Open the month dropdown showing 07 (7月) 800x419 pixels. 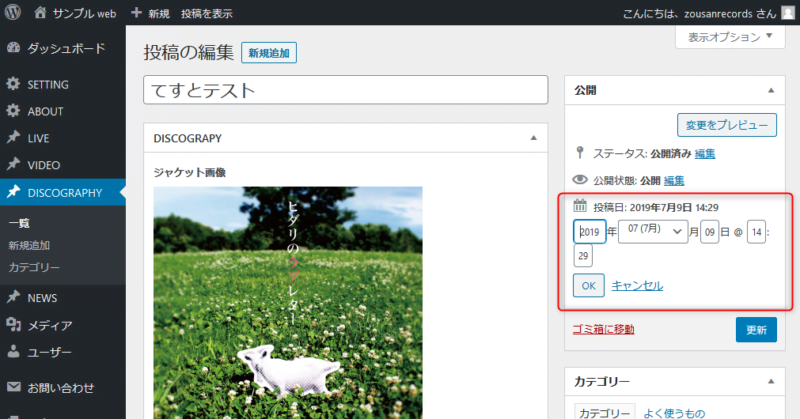pyautogui.click(x=653, y=231)
